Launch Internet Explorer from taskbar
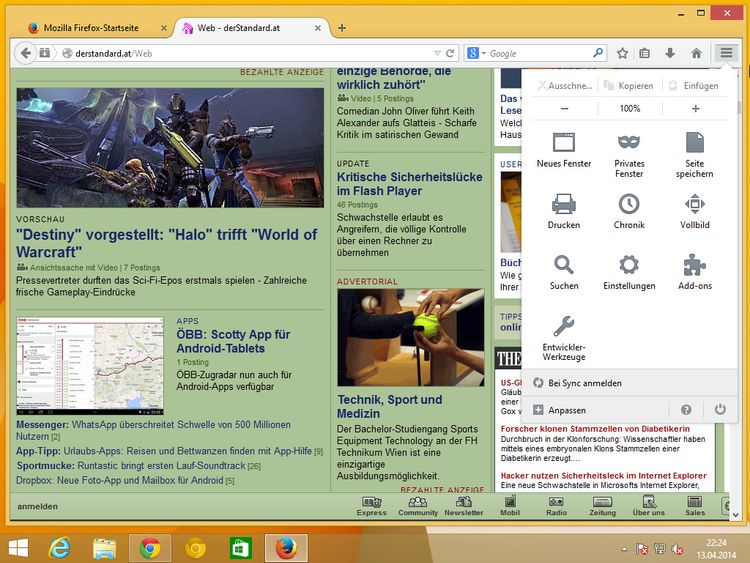The height and width of the screenshot is (563, 750). 59,548
